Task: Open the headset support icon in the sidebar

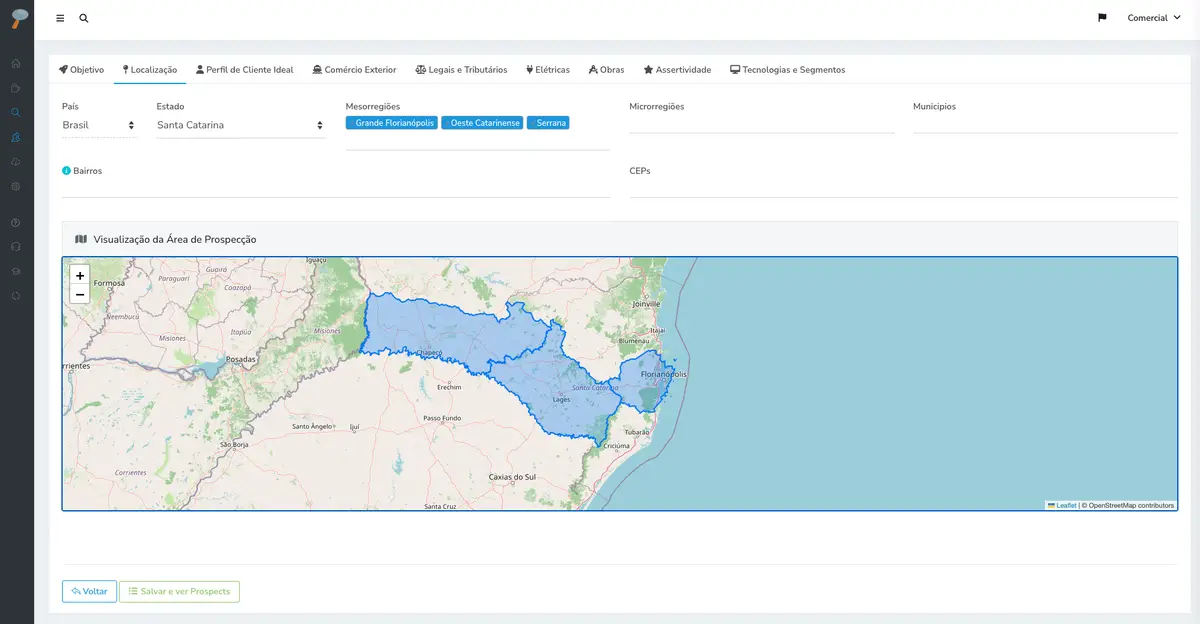Action: pos(16,246)
